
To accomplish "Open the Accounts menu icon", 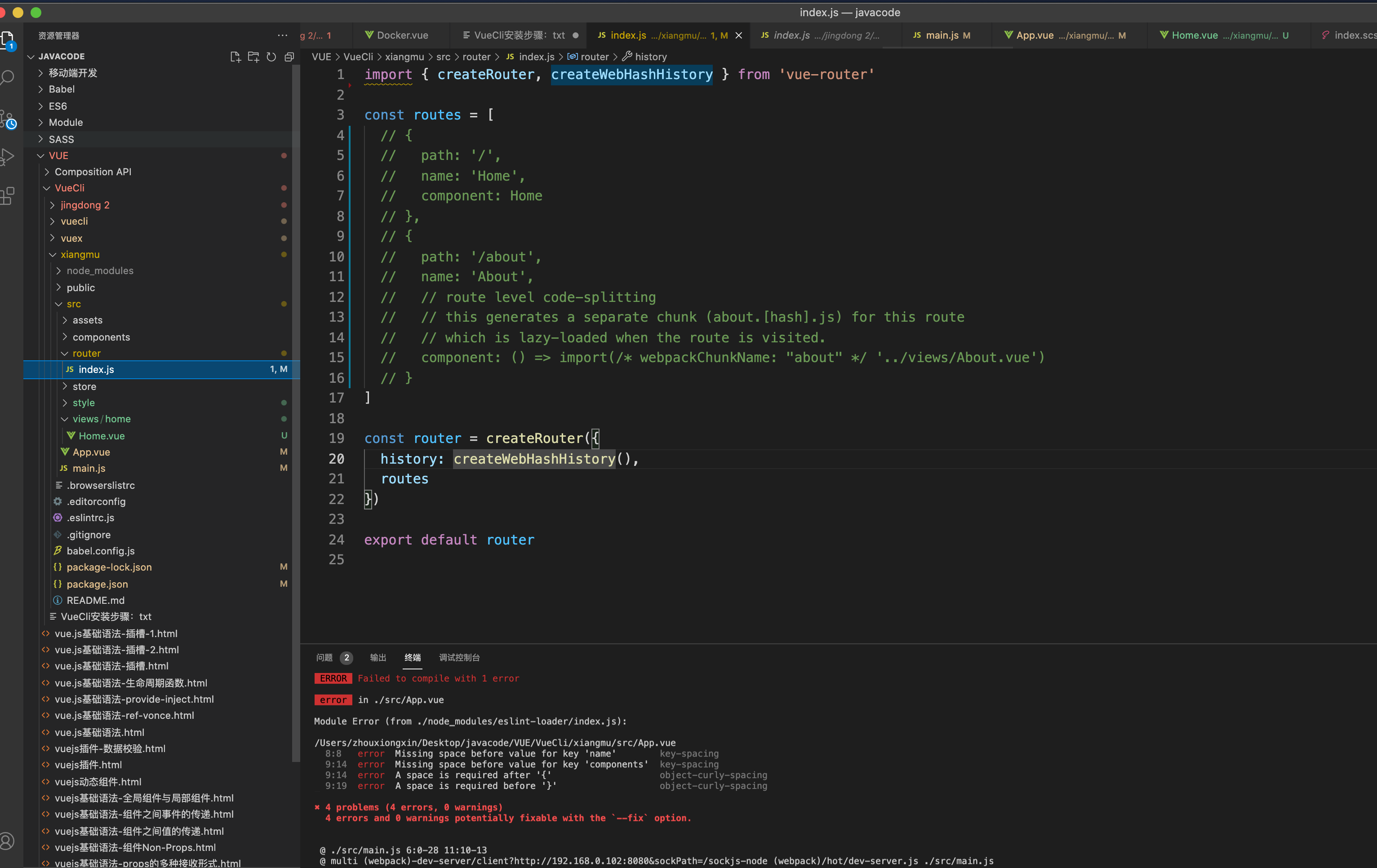I will click(x=7, y=841).
